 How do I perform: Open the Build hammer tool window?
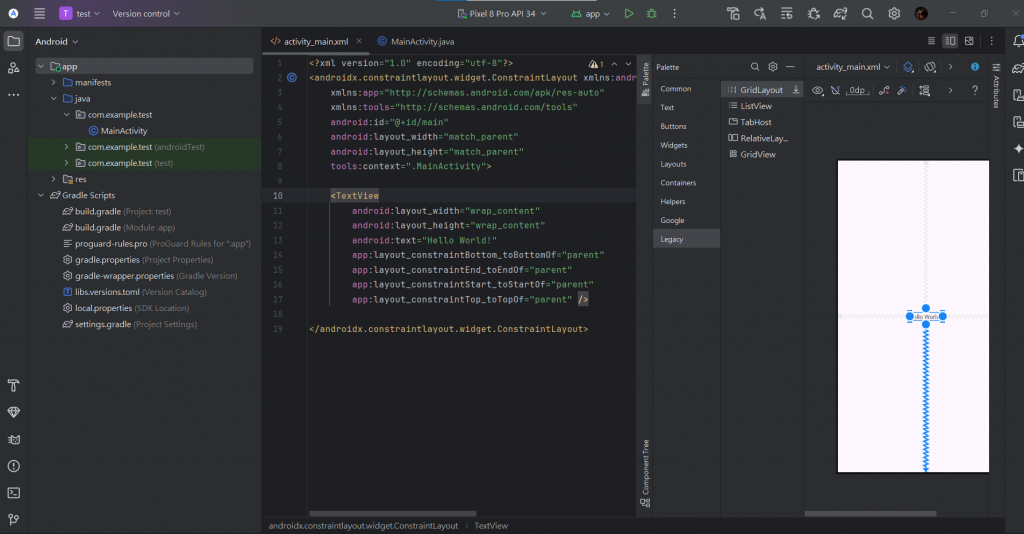pos(14,386)
